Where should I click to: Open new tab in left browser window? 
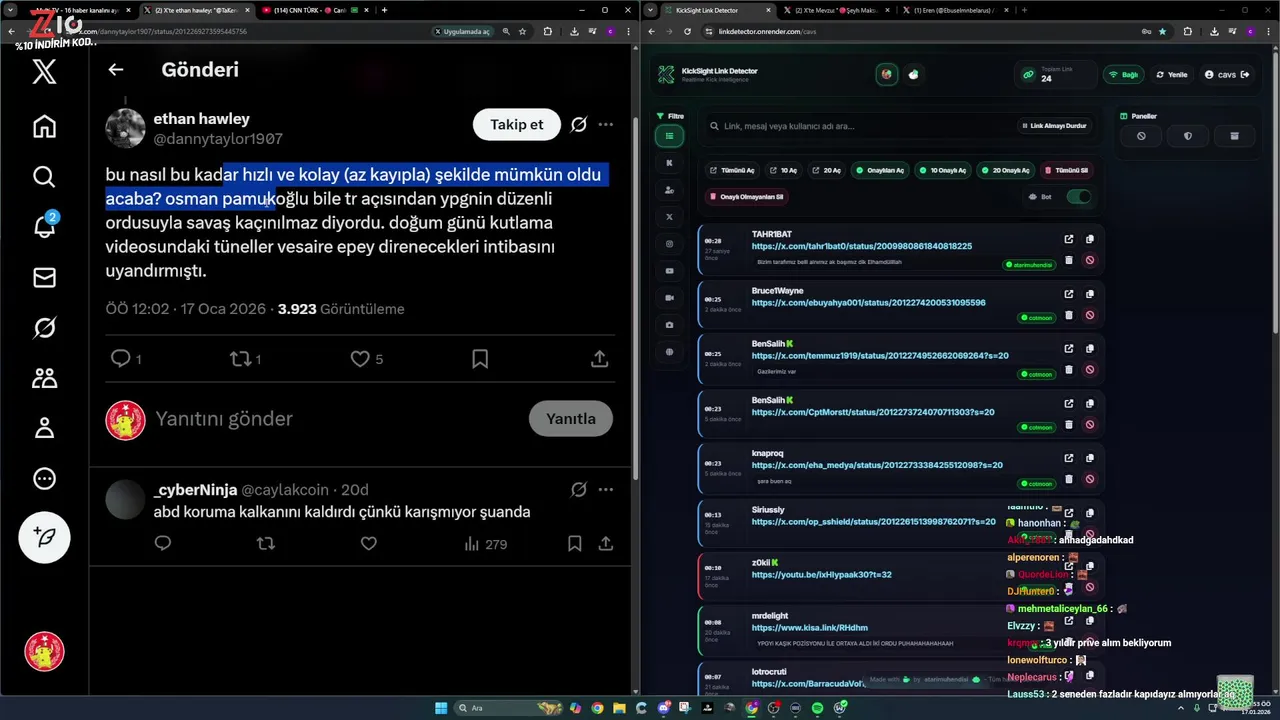[x=384, y=10]
